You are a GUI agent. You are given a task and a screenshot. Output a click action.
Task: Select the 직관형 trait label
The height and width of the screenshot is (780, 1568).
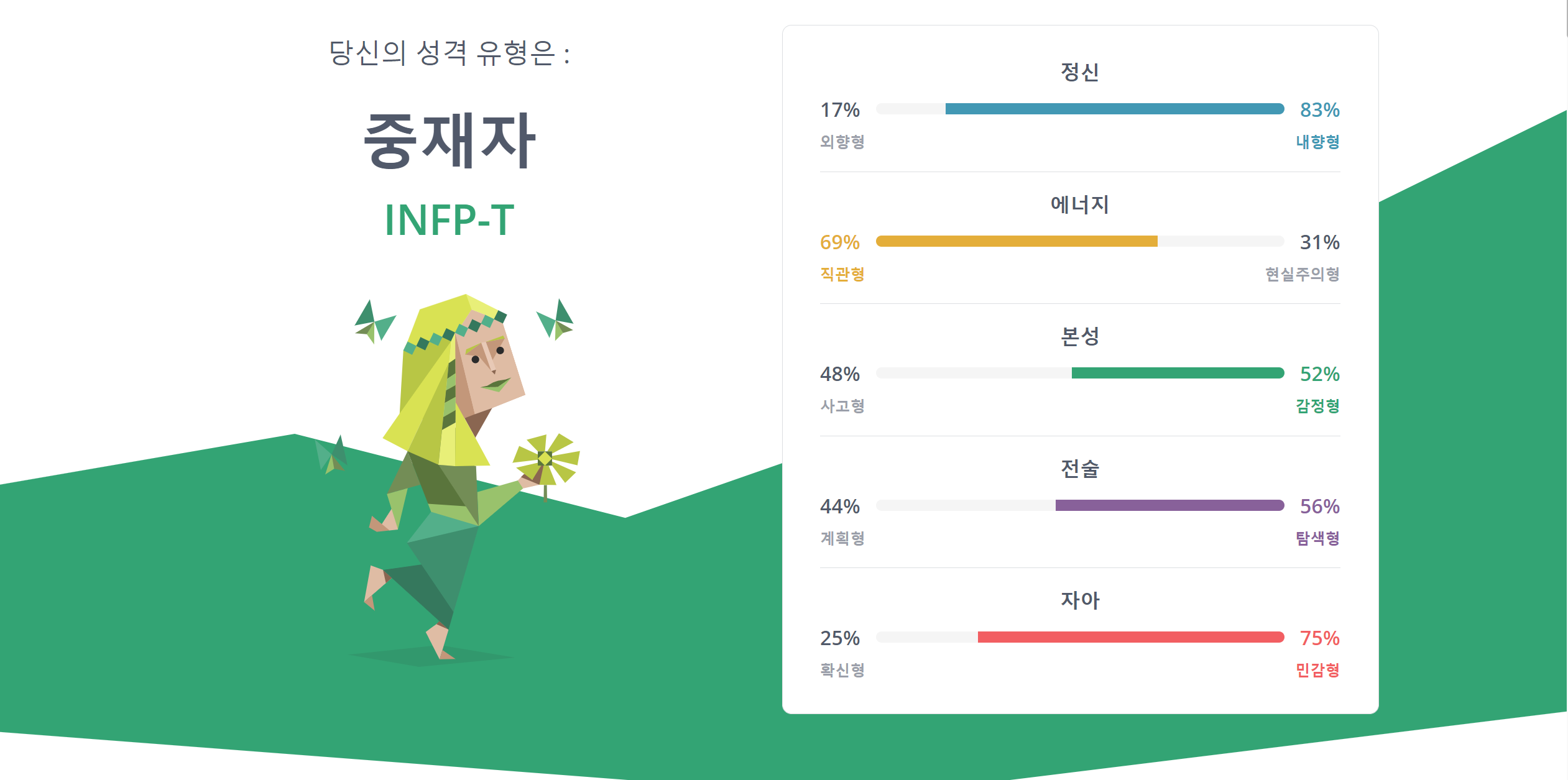coord(842,274)
